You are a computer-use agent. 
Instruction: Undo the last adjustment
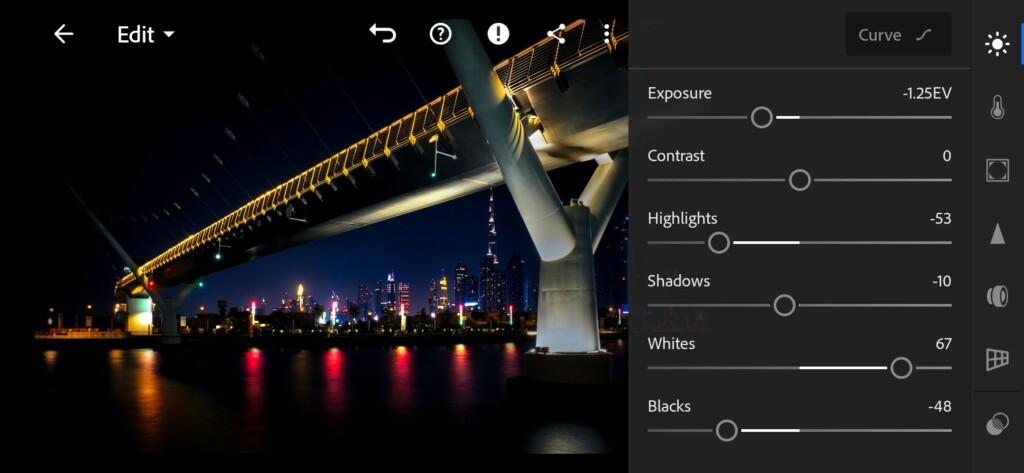(x=383, y=33)
